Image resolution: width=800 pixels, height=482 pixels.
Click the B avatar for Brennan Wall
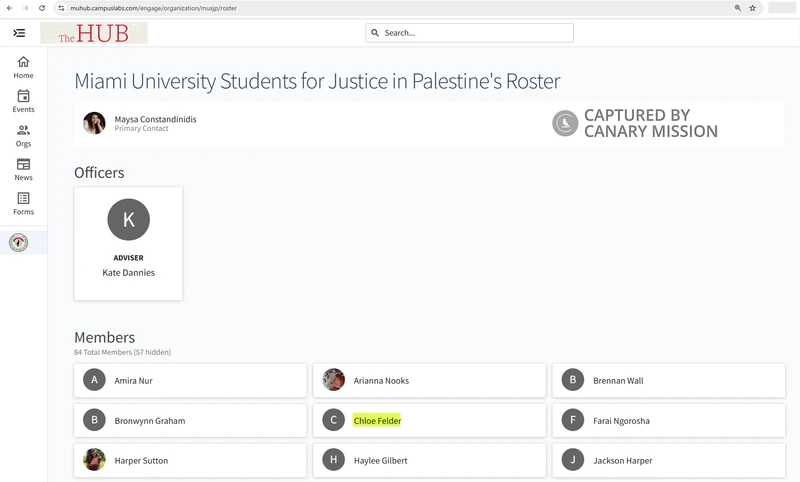coord(573,380)
